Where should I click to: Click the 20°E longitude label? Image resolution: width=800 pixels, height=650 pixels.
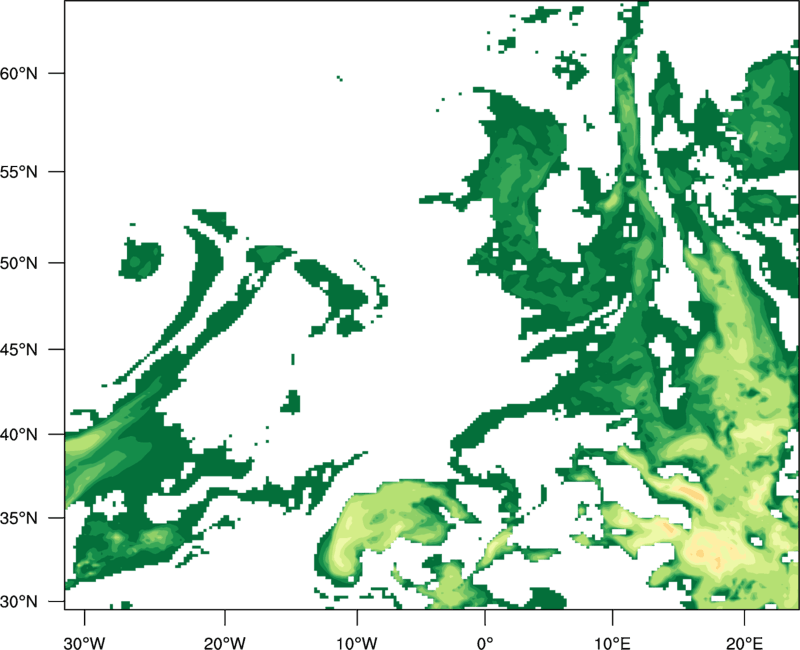tap(744, 643)
